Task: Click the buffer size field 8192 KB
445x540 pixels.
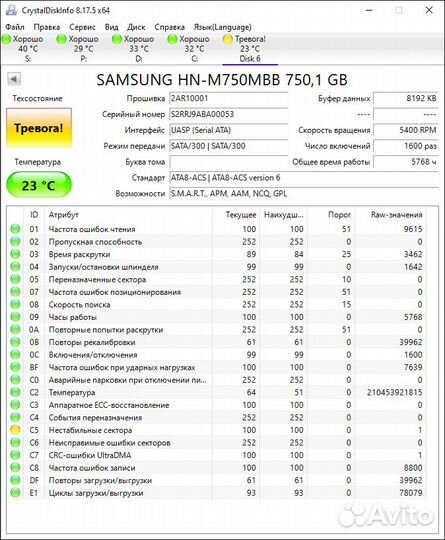Action: point(406,98)
